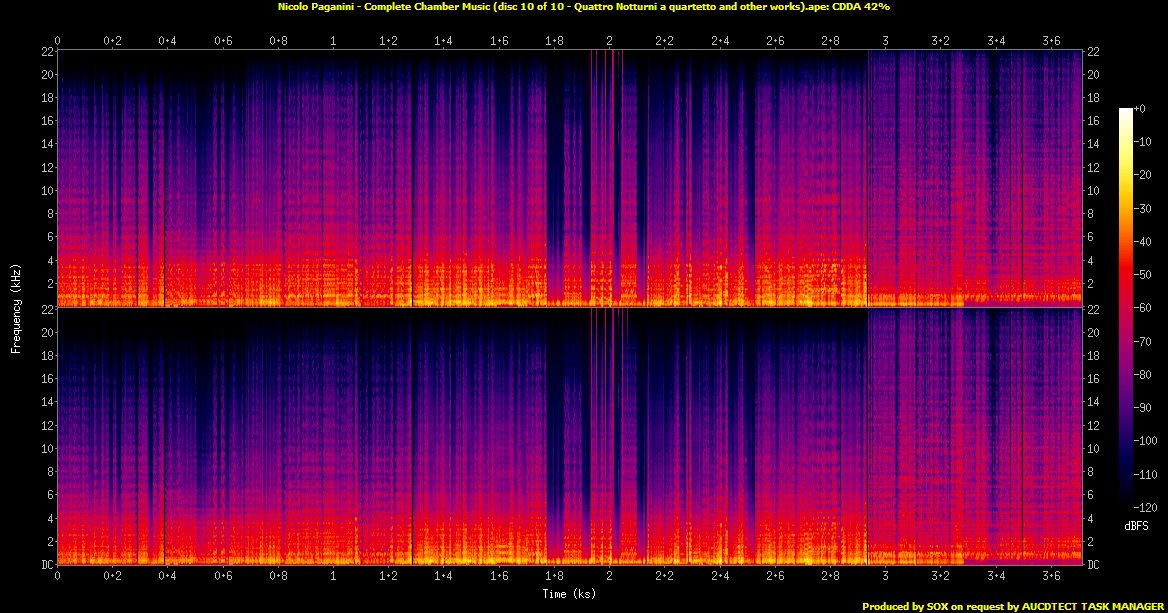Click the 3 tick on top time axis

tap(885, 40)
